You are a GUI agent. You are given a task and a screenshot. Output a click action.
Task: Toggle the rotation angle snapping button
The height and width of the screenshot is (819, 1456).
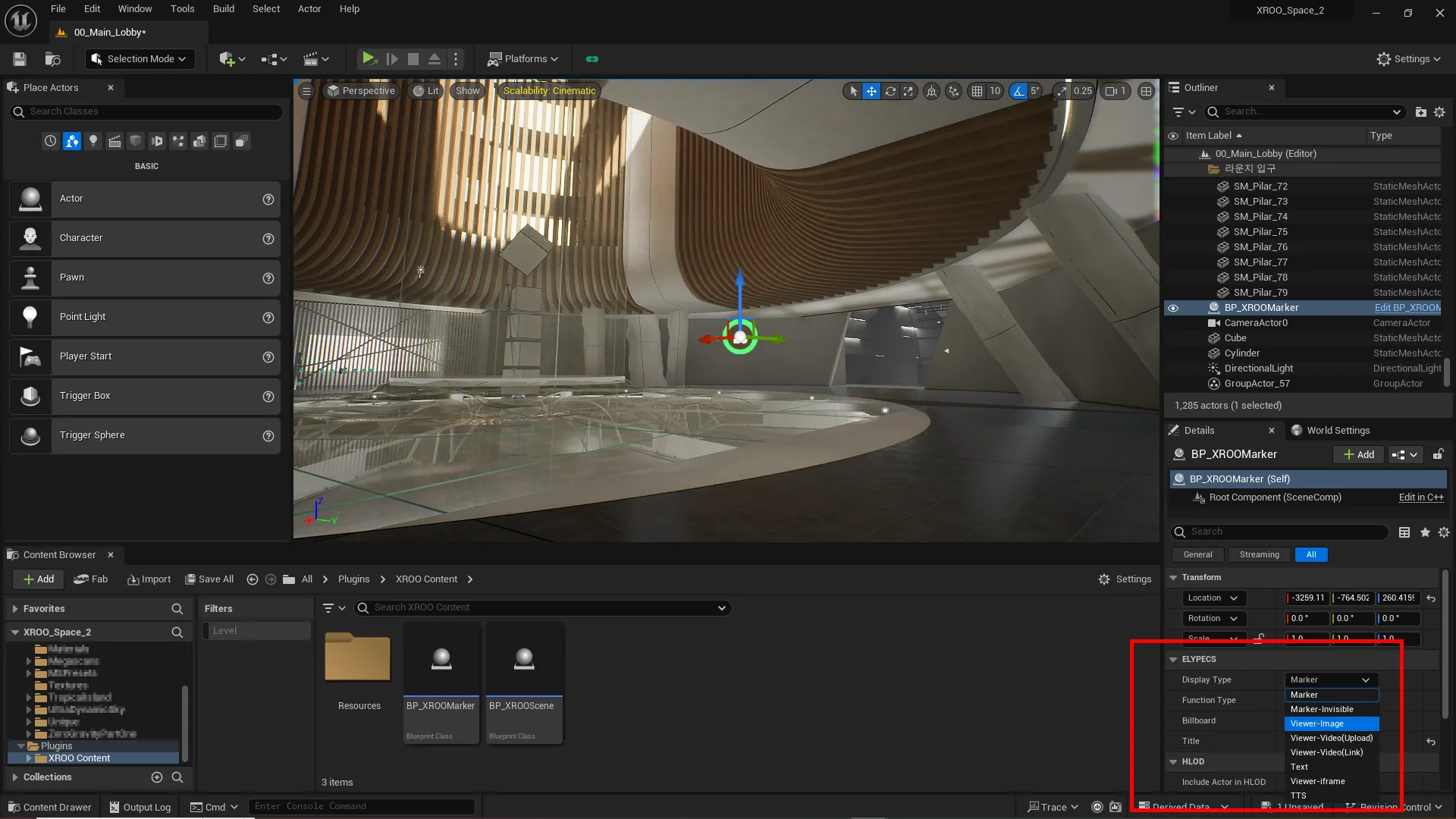tap(1018, 91)
